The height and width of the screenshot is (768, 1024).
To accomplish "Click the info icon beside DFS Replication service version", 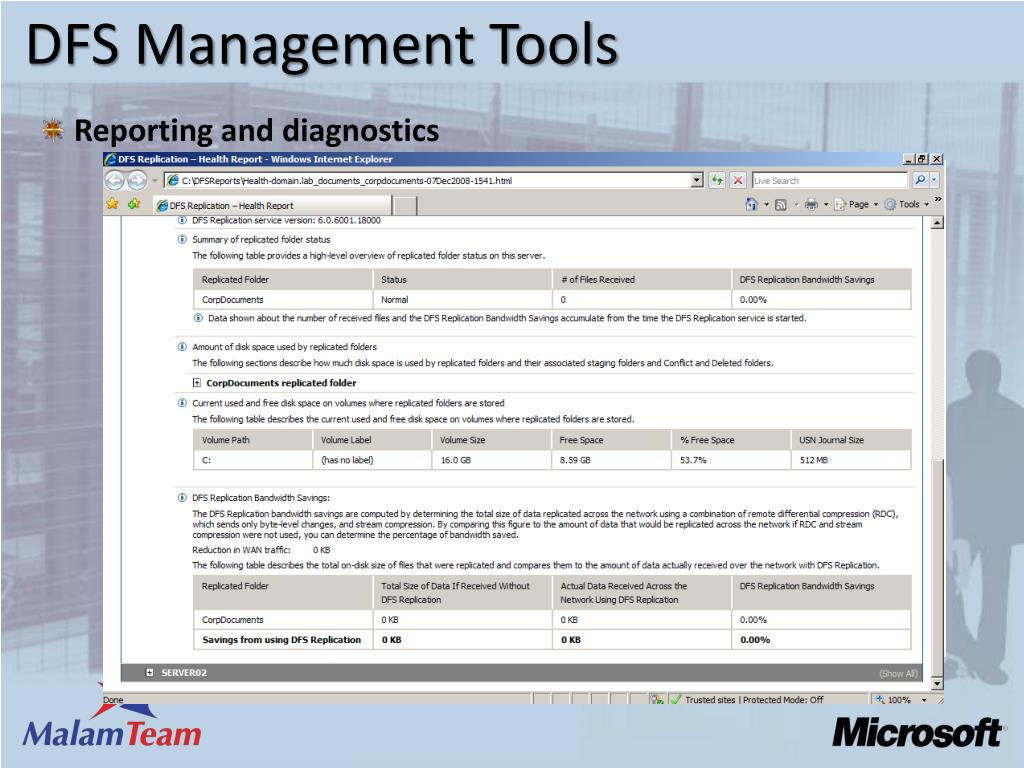I will (182, 221).
